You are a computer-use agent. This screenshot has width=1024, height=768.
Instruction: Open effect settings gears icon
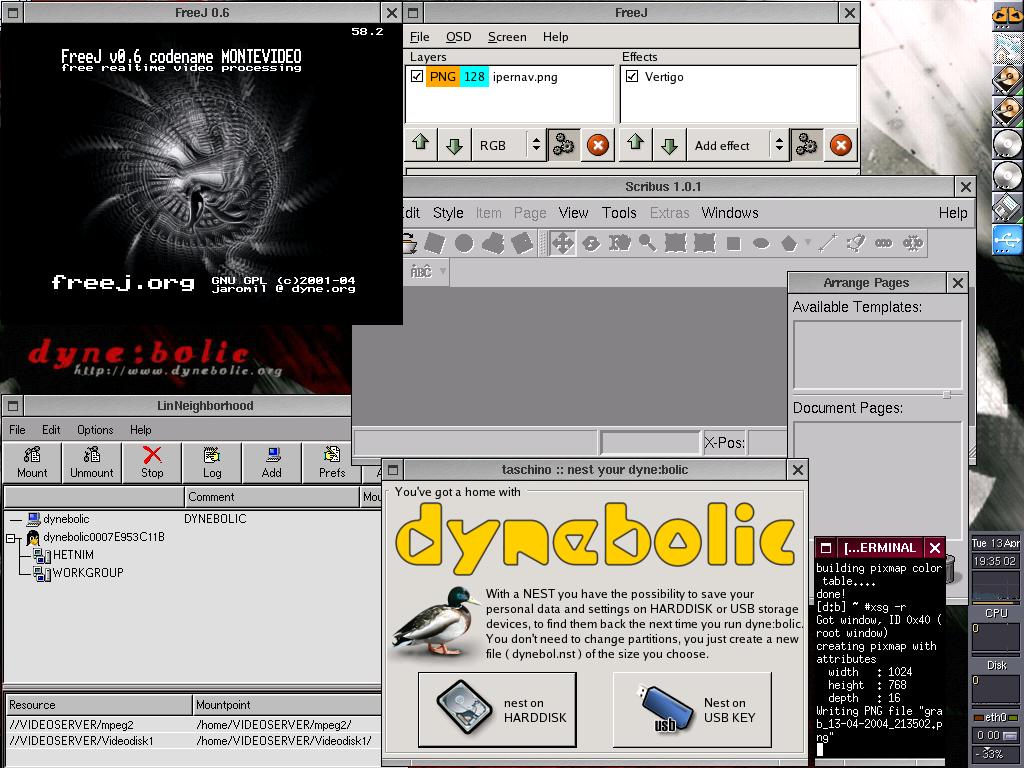[805, 145]
